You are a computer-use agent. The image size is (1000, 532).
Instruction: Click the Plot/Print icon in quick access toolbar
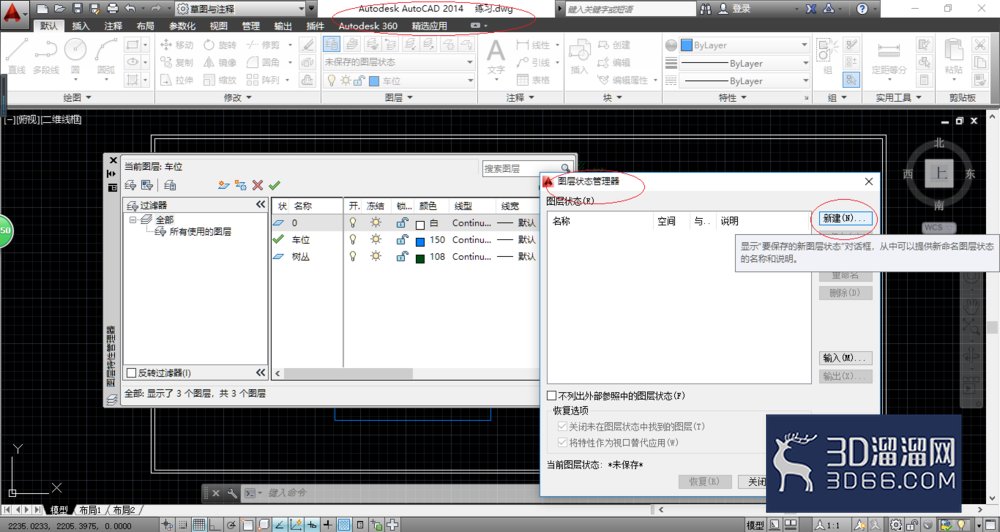pos(113,9)
